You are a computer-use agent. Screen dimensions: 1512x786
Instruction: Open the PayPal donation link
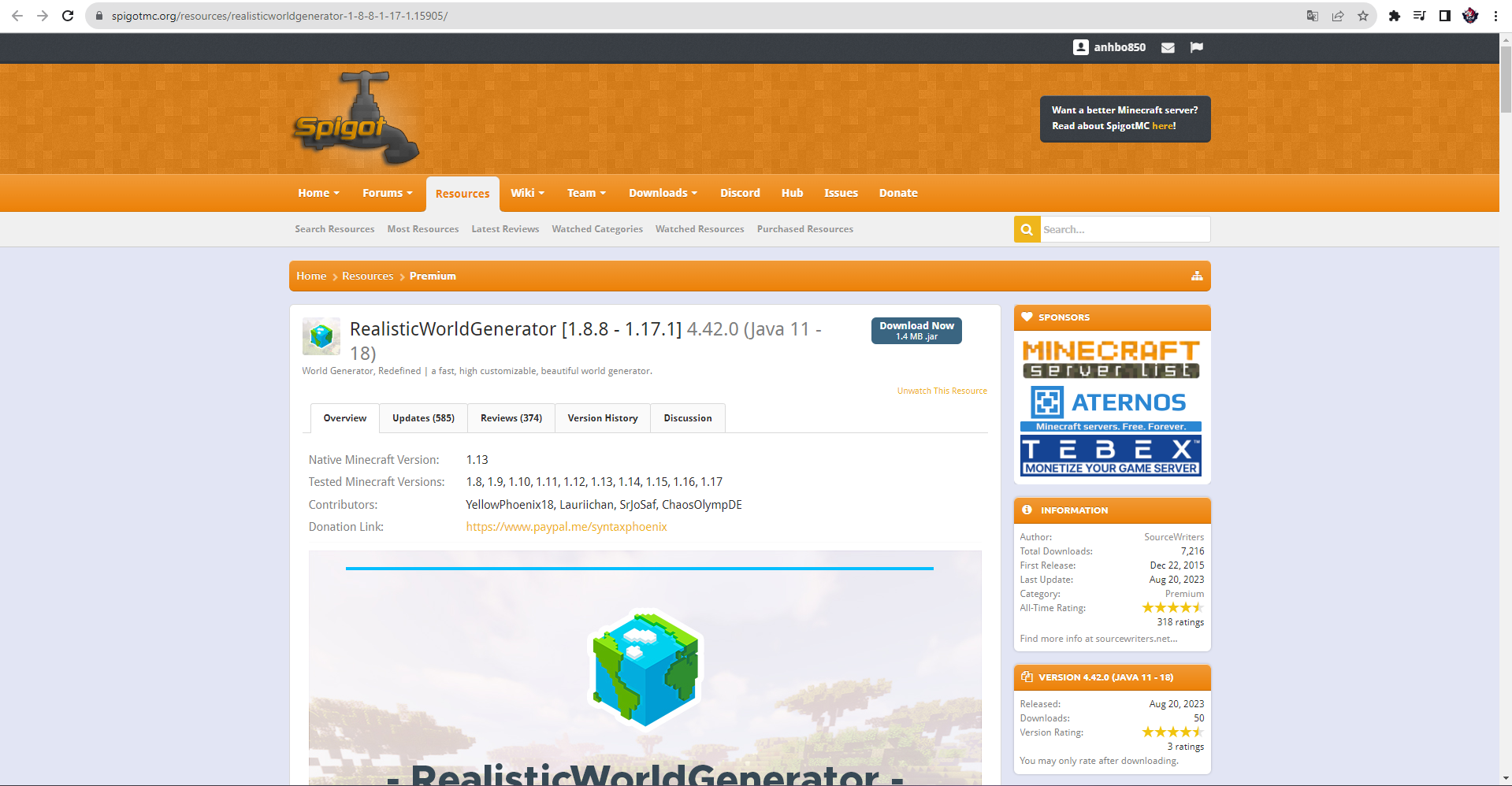[x=567, y=527]
